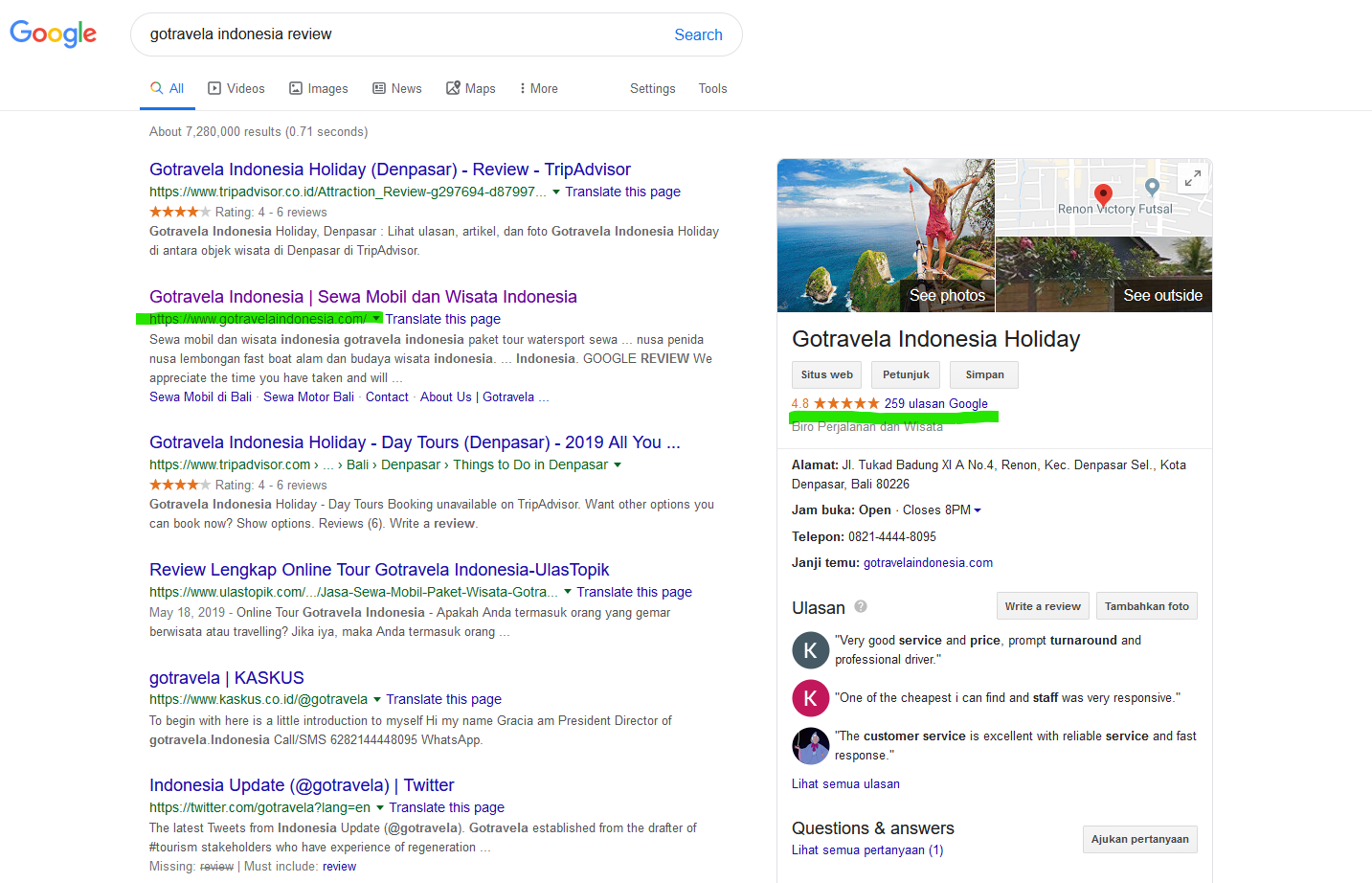Viewport: 1372px width, 883px height.
Task: Click the Renon Victory Futsal map thumbnail
Action: tap(1104, 197)
